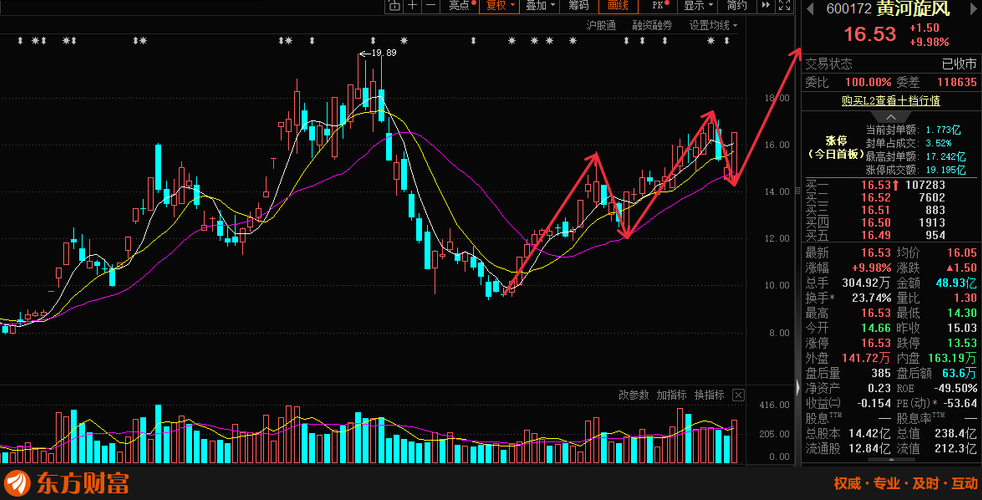Image resolution: width=982 pixels, height=500 pixels.
Task: Select the 沪股通 tab
Action: pyautogui.click(x=601, y=25)
